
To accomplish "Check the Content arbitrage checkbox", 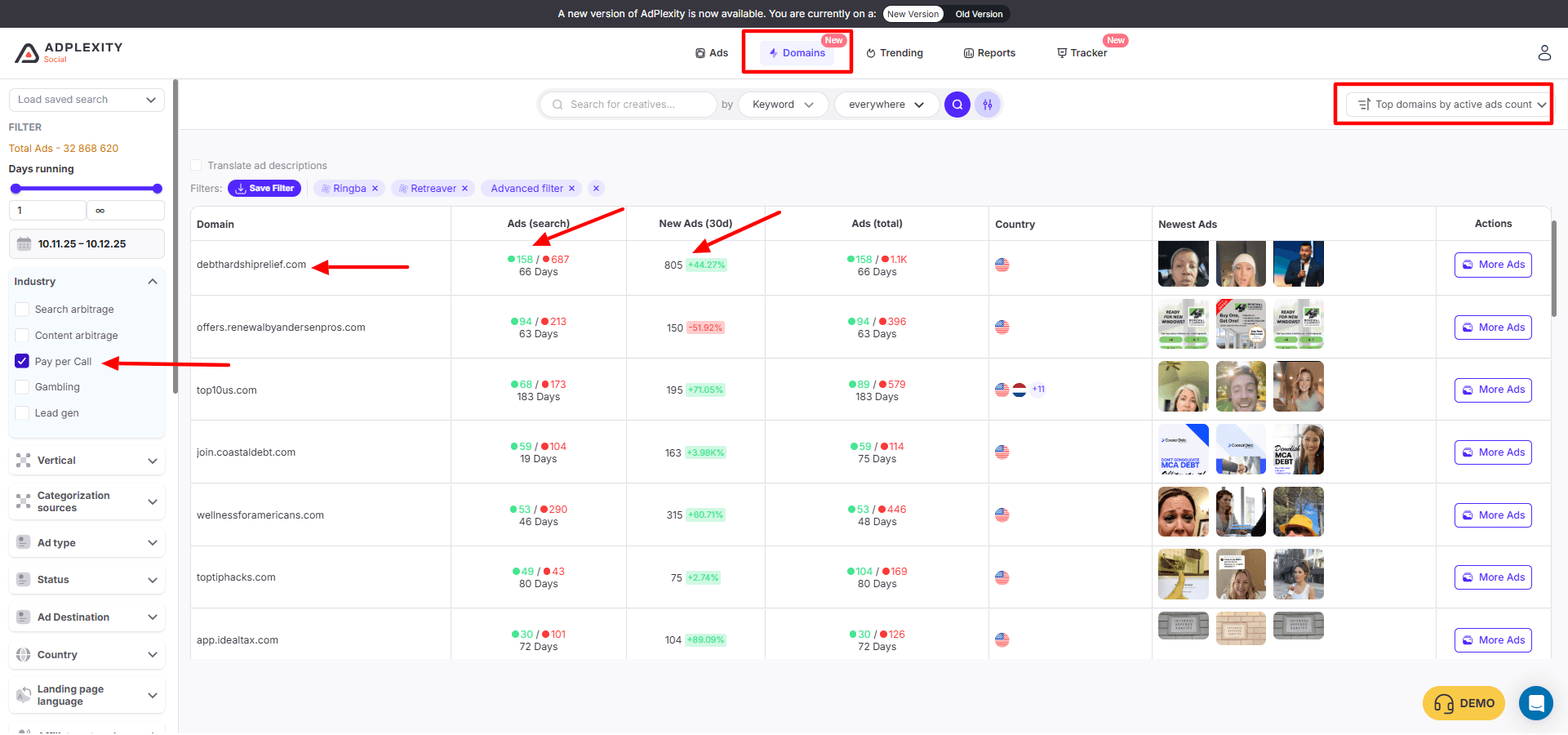I will point(22,336).
